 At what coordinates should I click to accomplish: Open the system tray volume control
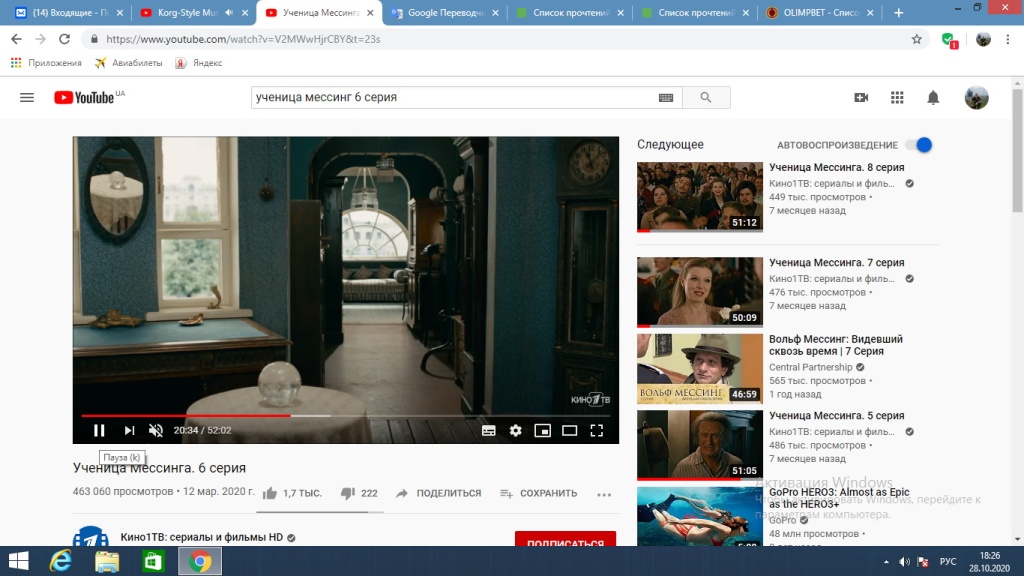pyautogui.click(x=904, y=562)
